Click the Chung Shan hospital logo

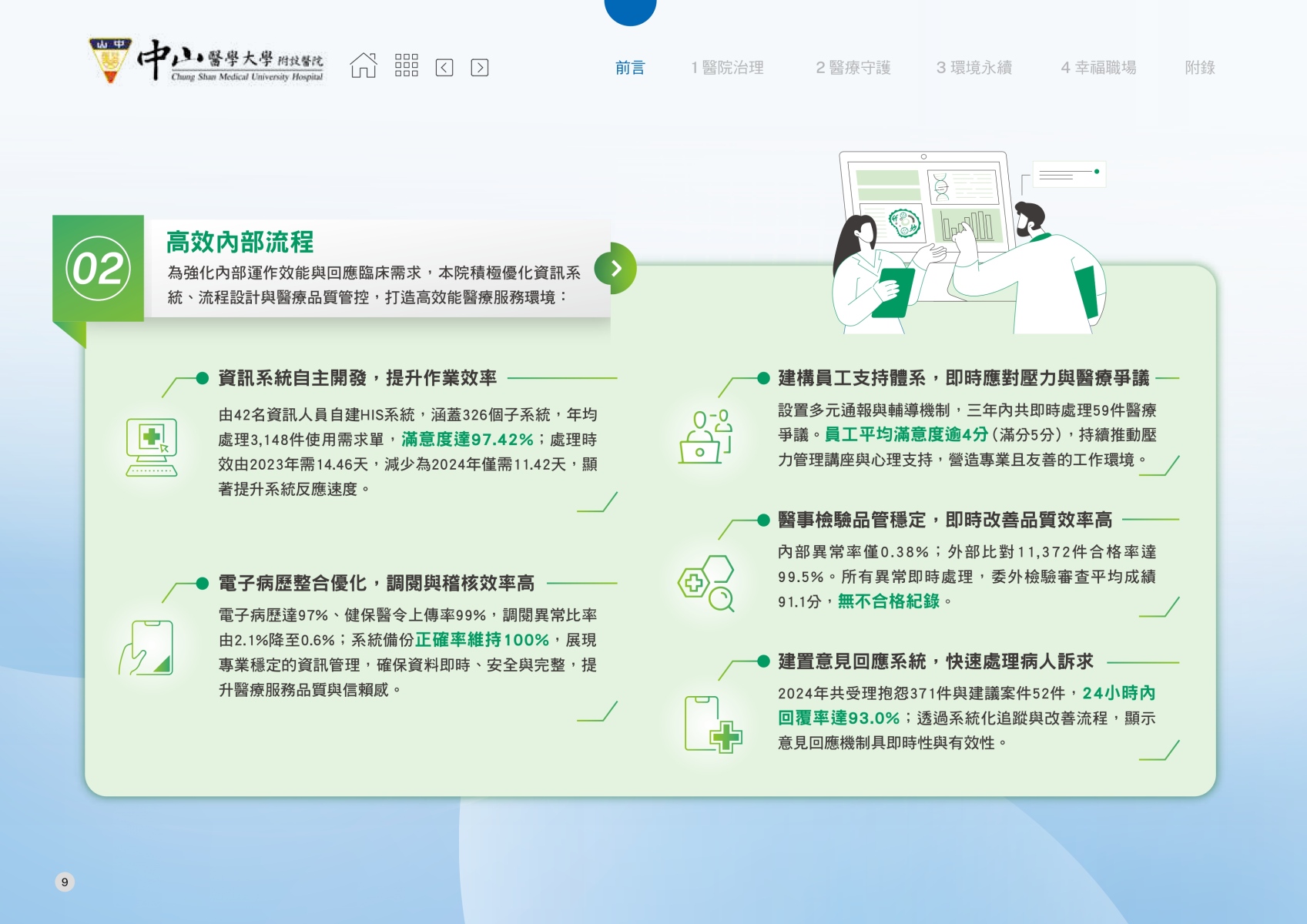[206, 62]
